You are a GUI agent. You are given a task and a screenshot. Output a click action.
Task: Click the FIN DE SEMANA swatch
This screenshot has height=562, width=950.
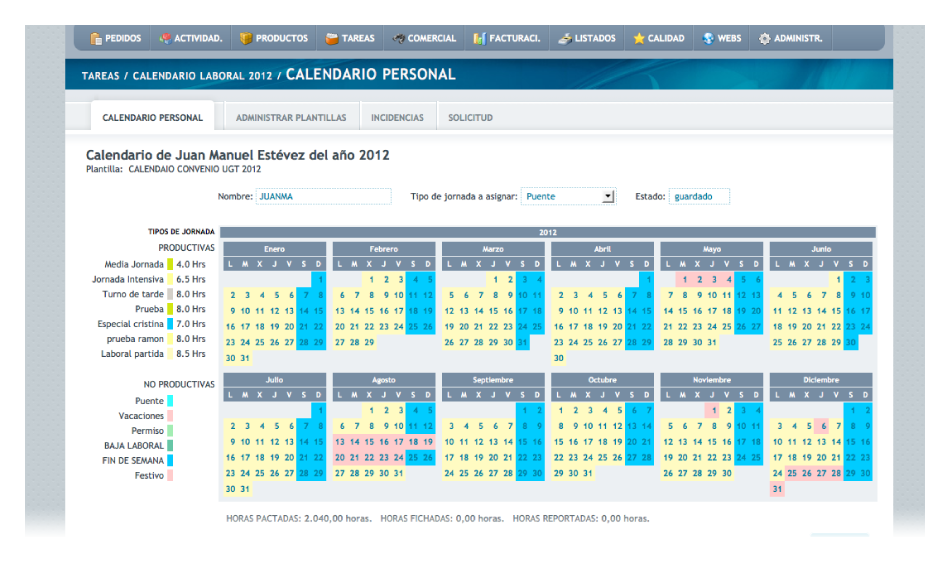[x=170, y=460]
